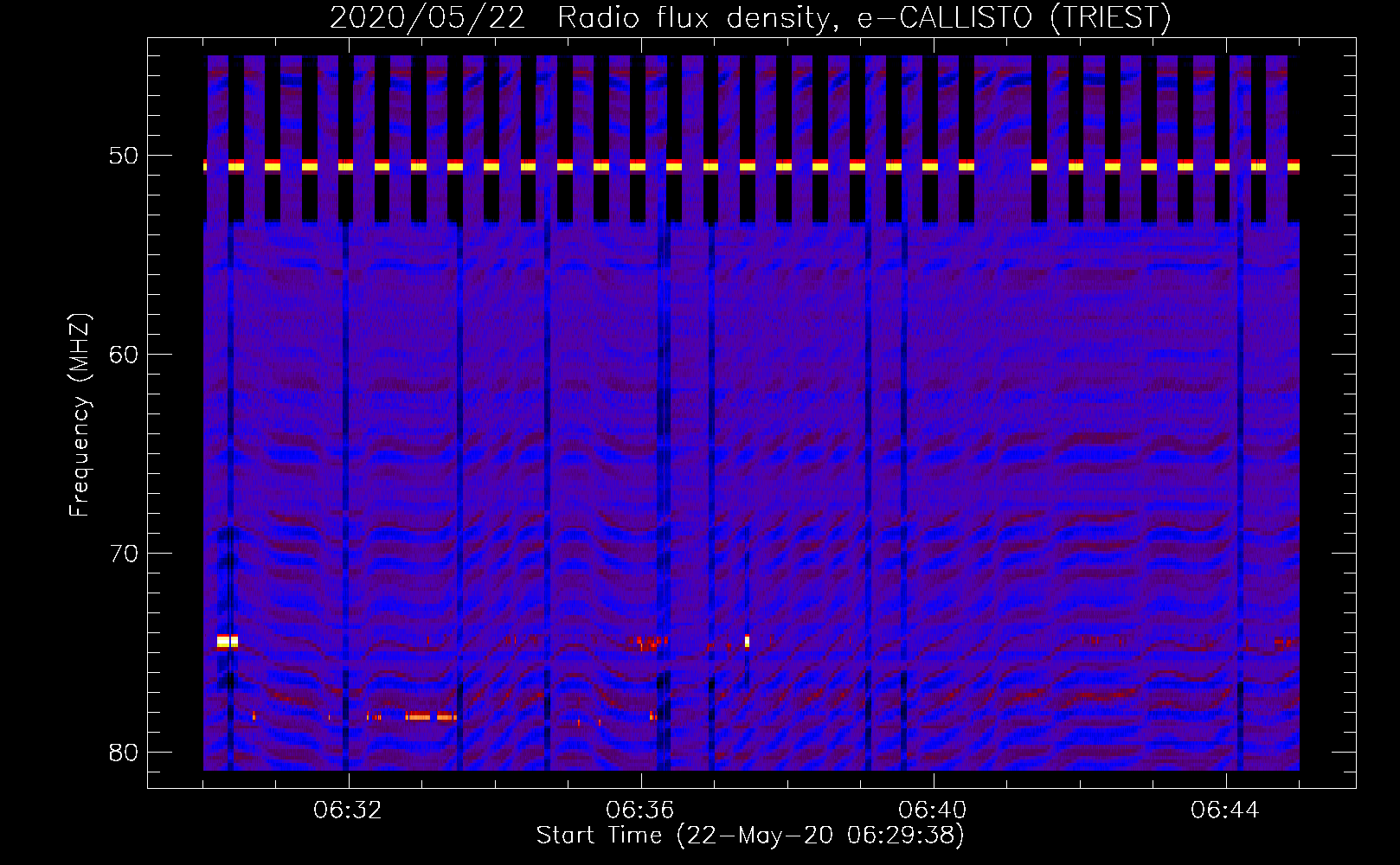Screen dimensions: 1400x865
Task: Click the 06:44 time tick label
Action: pyautogui.click(x=1225, y=811)
